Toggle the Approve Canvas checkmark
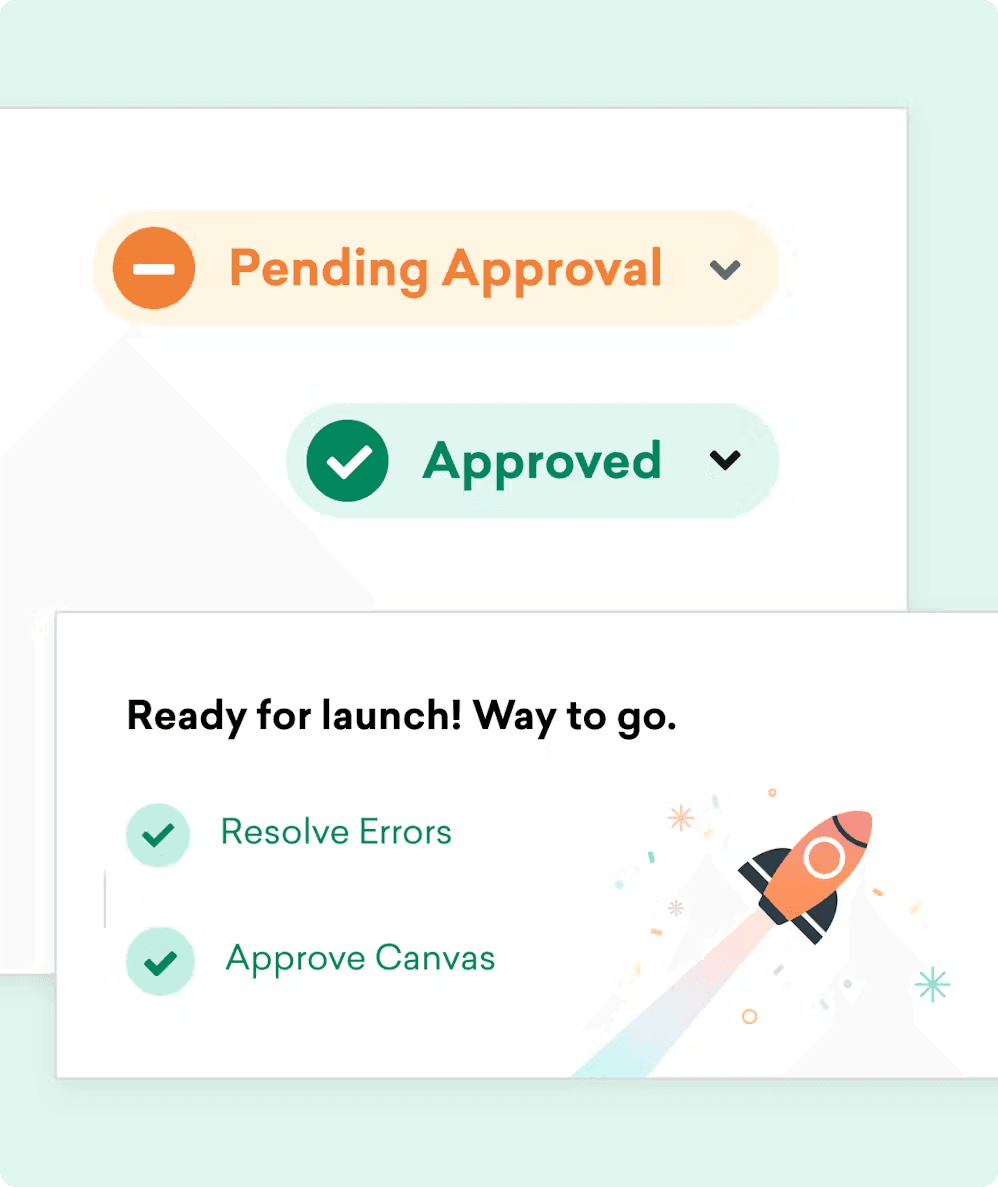The width and height of the screenshot is (998, 1187). click(x=160, y=961)
